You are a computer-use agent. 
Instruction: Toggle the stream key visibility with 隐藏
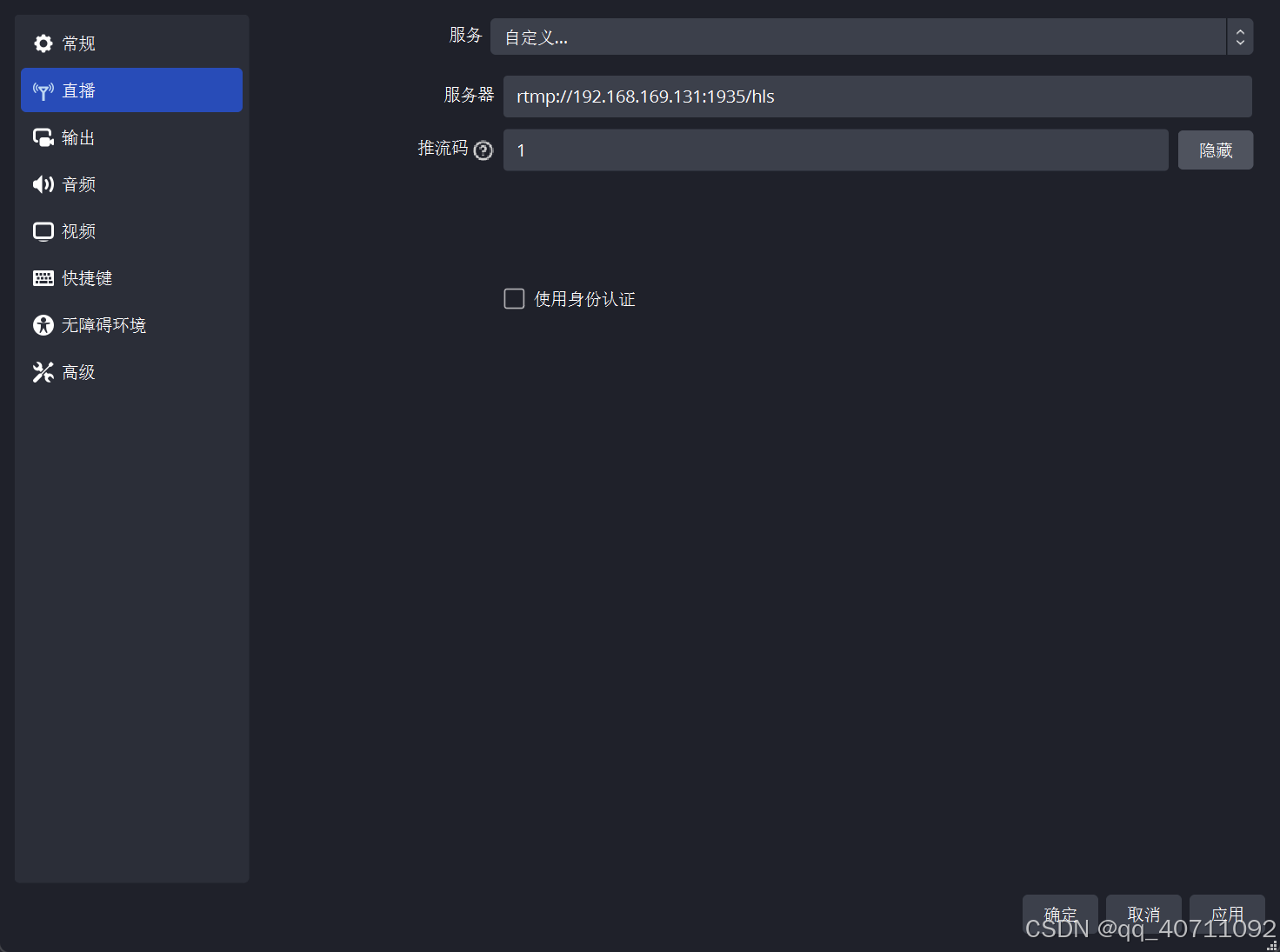pyautogui.click(x=1215, y=150)
